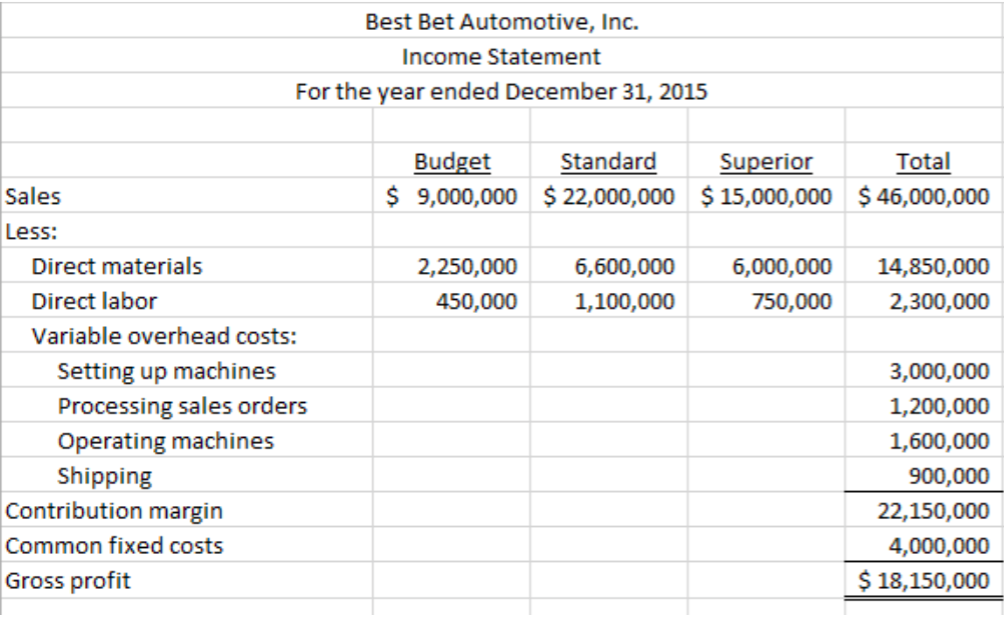Image resolution: width=1004 pixels, height=617 pixels.
Task: Select the Direct materials row label
Action: (x=117, y=266)
